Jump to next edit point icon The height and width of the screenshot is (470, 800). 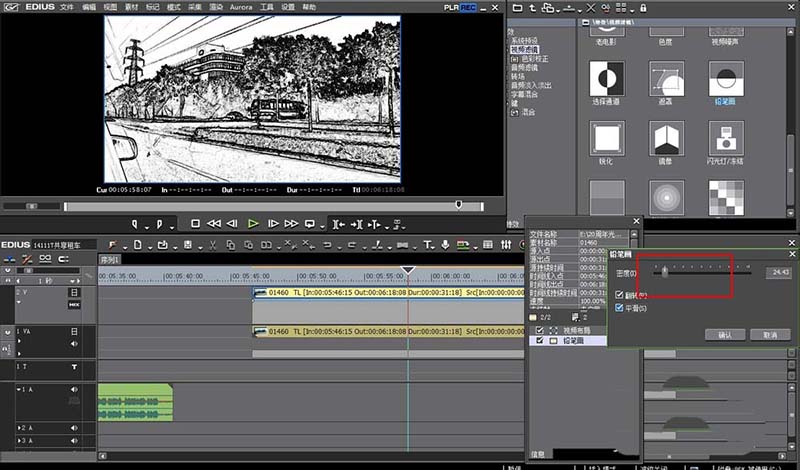coord(357,224)
